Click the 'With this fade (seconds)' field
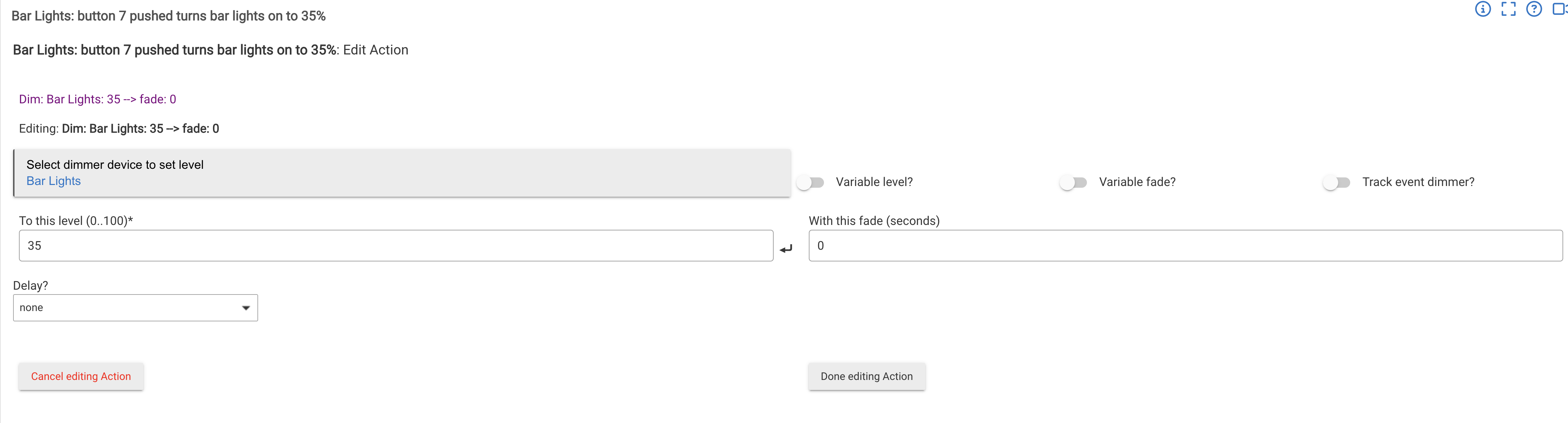 pos(1184,246)
